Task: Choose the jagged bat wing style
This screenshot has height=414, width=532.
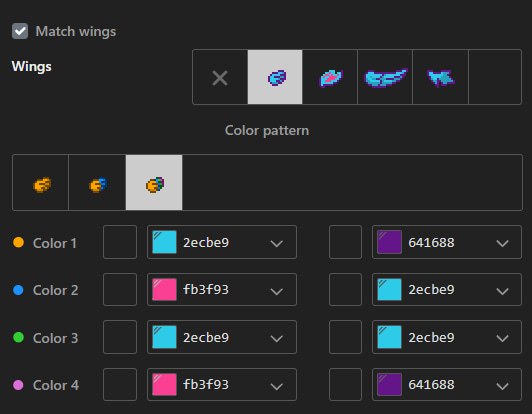Action: point(440,77)
